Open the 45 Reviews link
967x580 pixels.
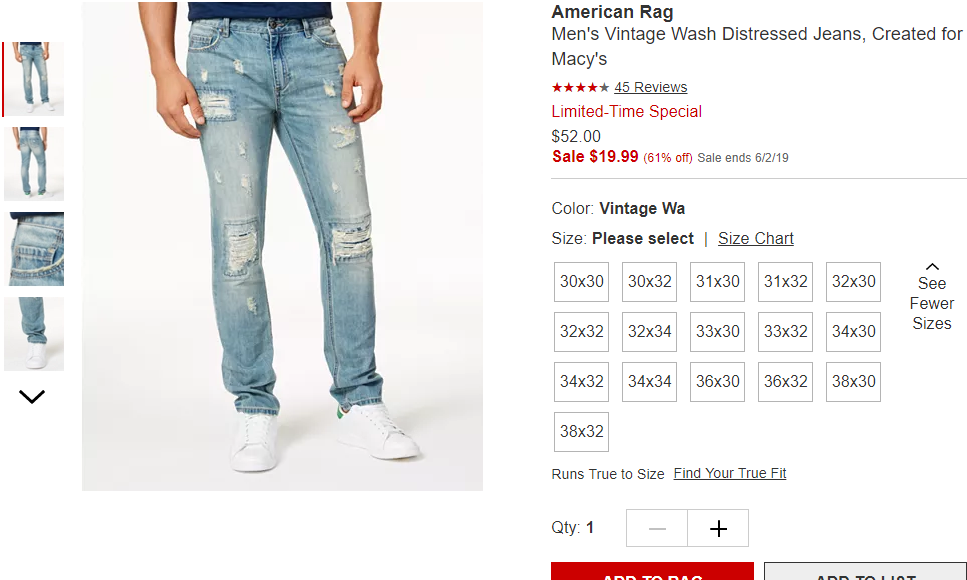pos(651,88)
